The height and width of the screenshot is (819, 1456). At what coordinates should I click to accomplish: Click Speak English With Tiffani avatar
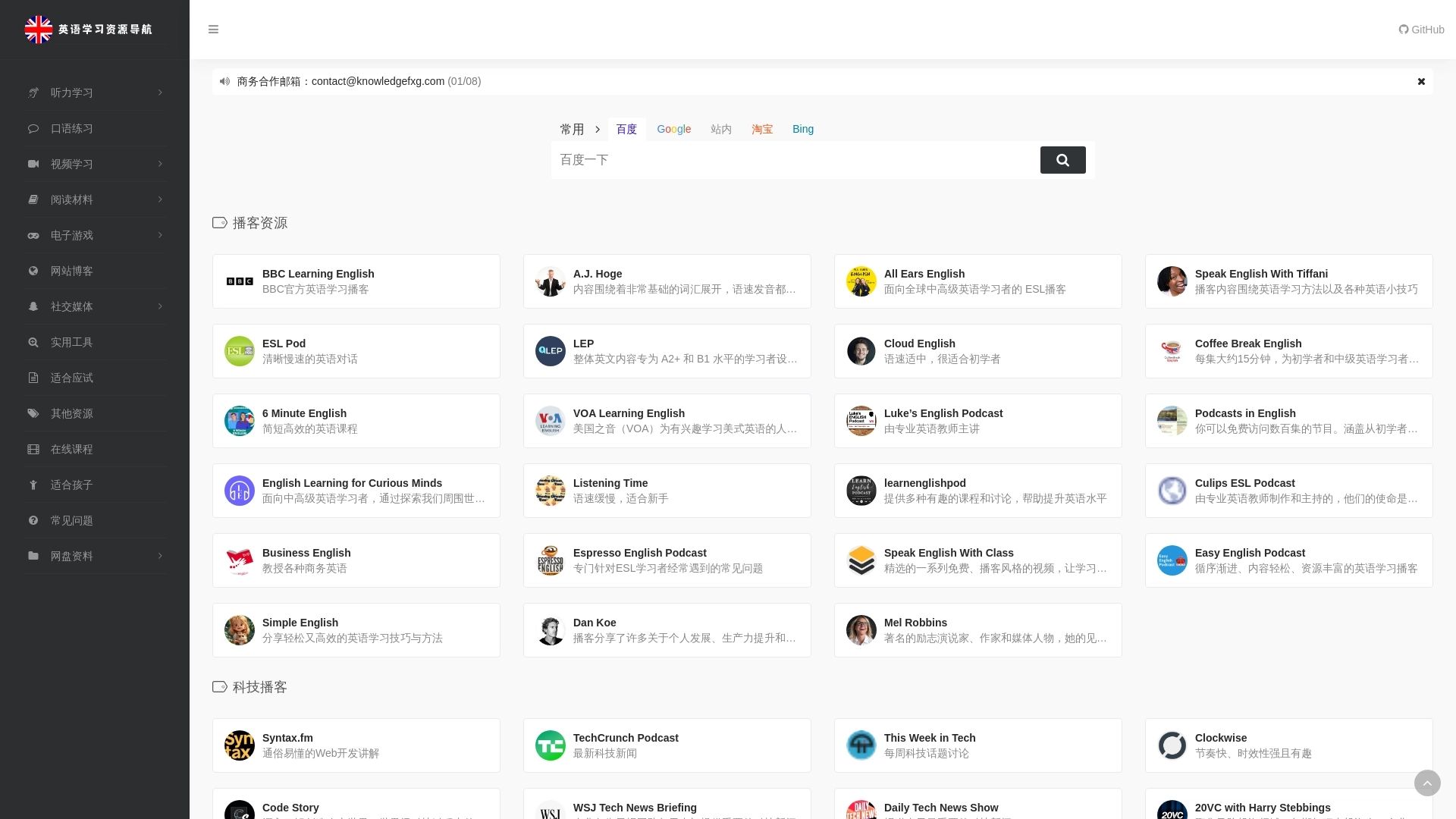point(1172,281)
